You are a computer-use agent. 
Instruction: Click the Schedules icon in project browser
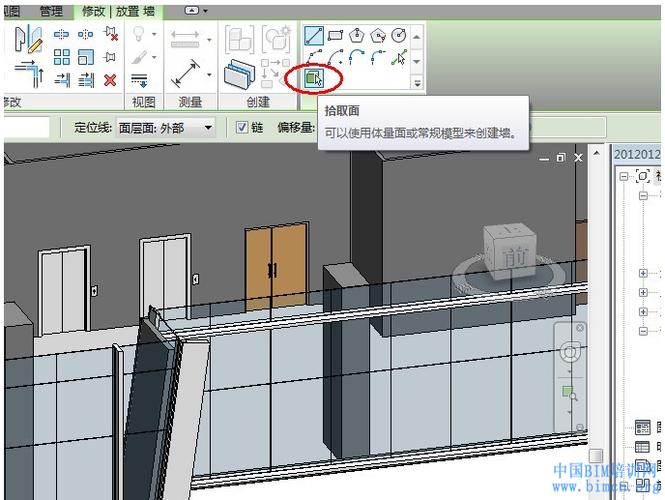click(x=642, y=447)
